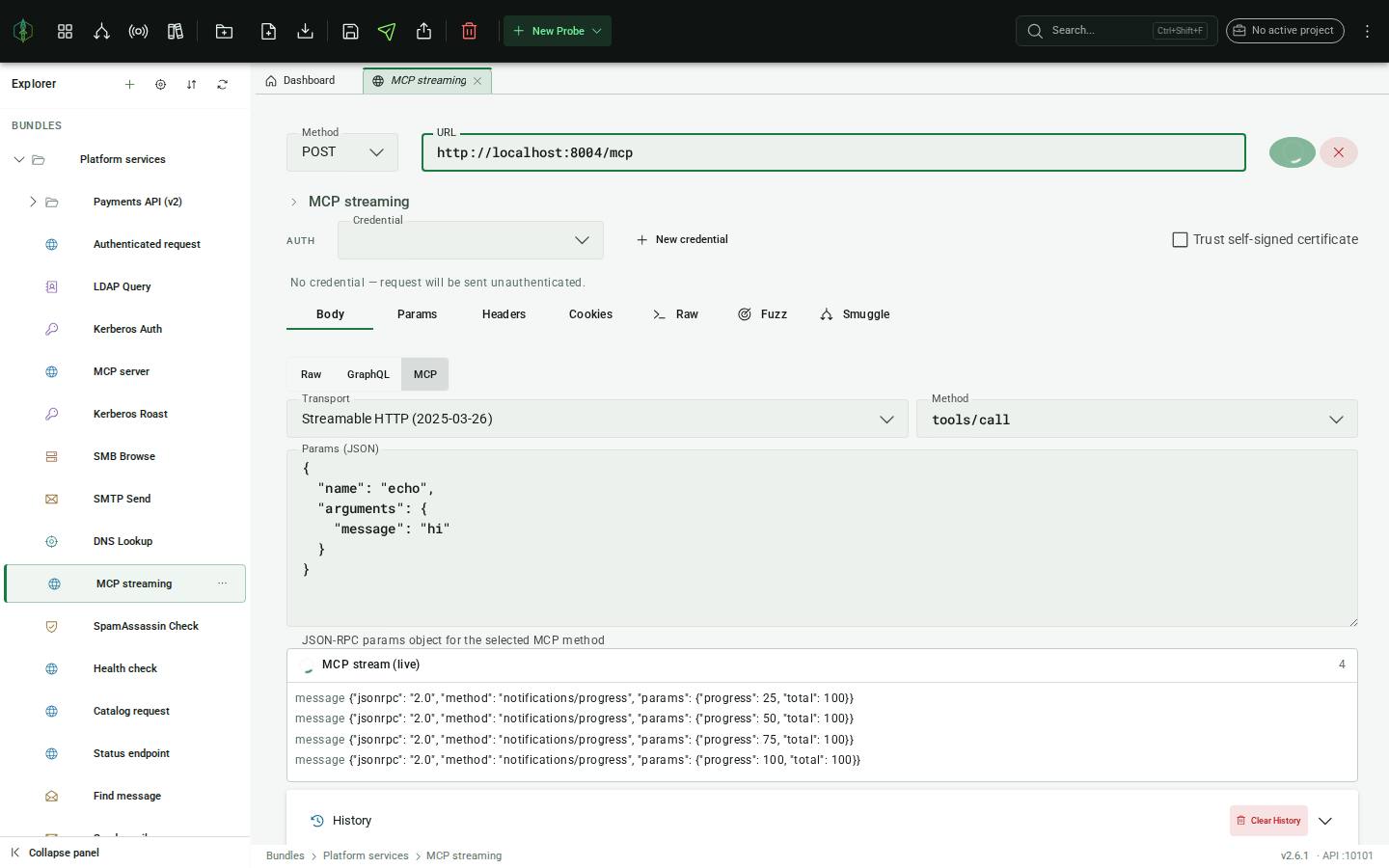The height and width of the screenshot is (868, 1389).
Task: Switch to the Dashboard tab
Action: coord(301,81)
